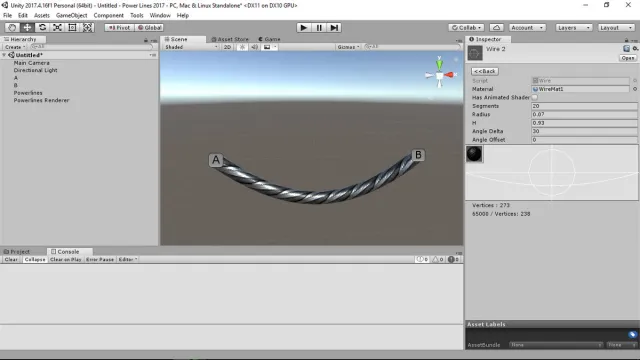
Task: Click the Angle Delta value field
Action: [x=584, y=131]
